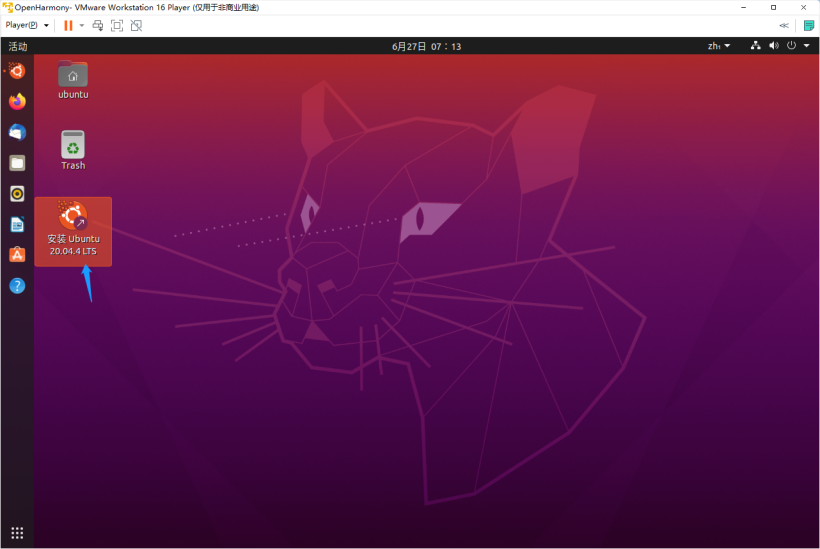The width and height of the screenshot is (820, 549).
Task: Select the ubuntu home folder icon
Action: tap(73, 75)
